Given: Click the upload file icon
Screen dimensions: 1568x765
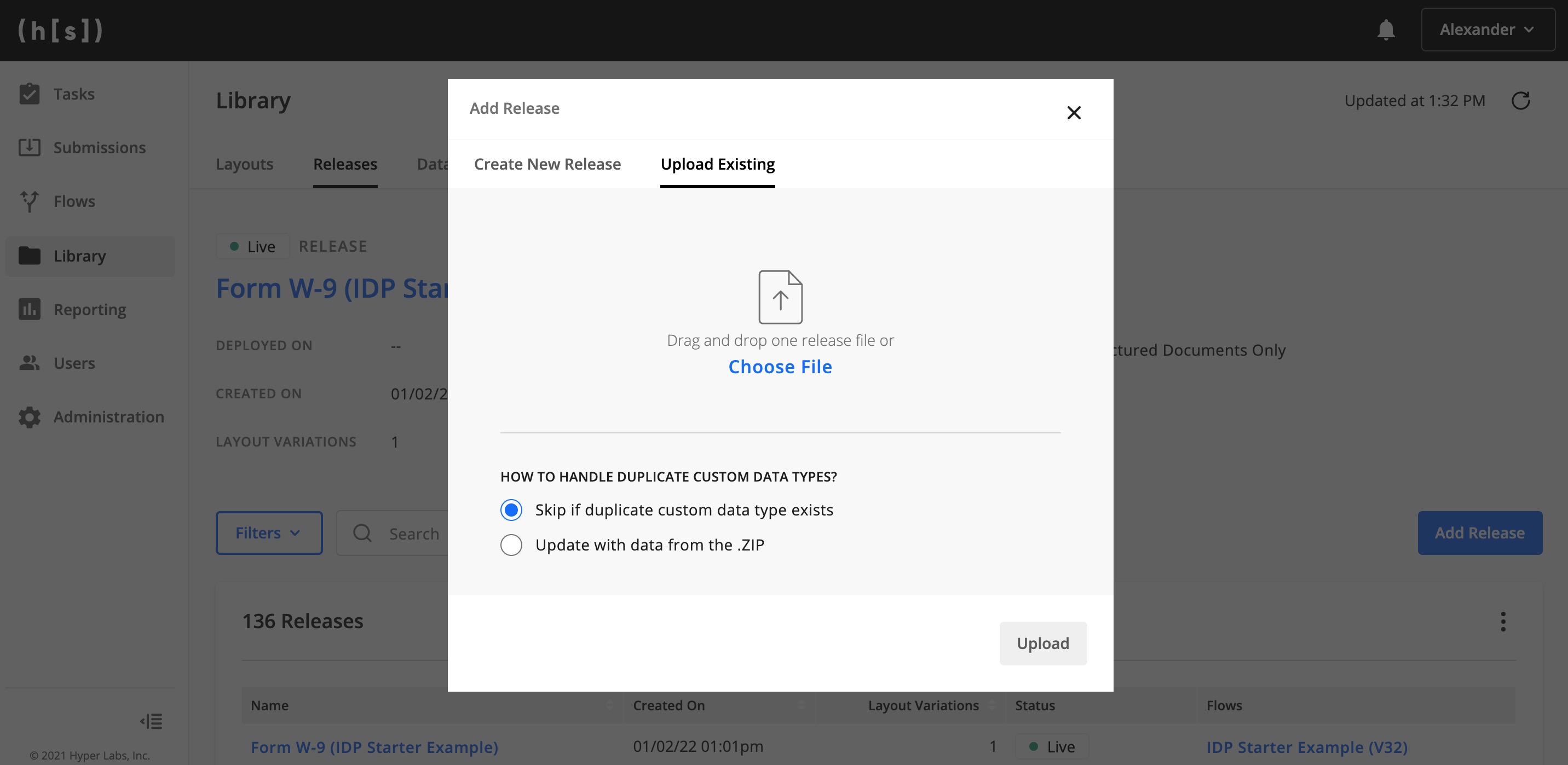Looking at the screenshot, I should 780,297.
